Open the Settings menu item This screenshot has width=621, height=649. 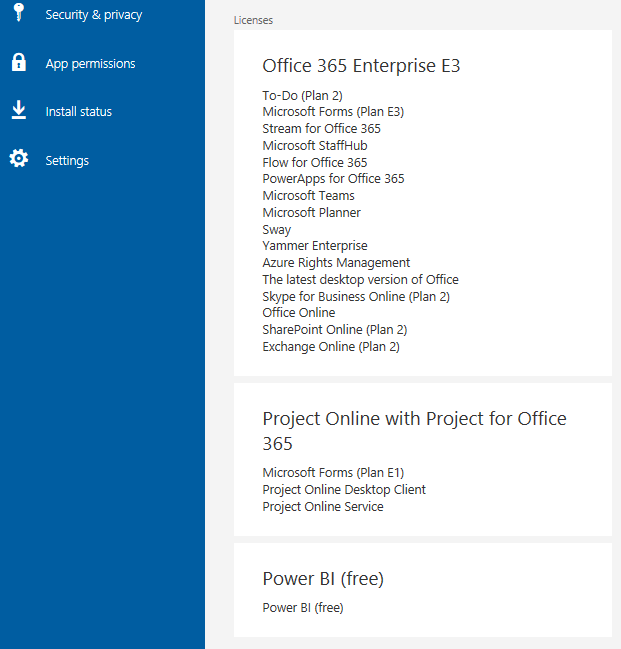(67, 161)
